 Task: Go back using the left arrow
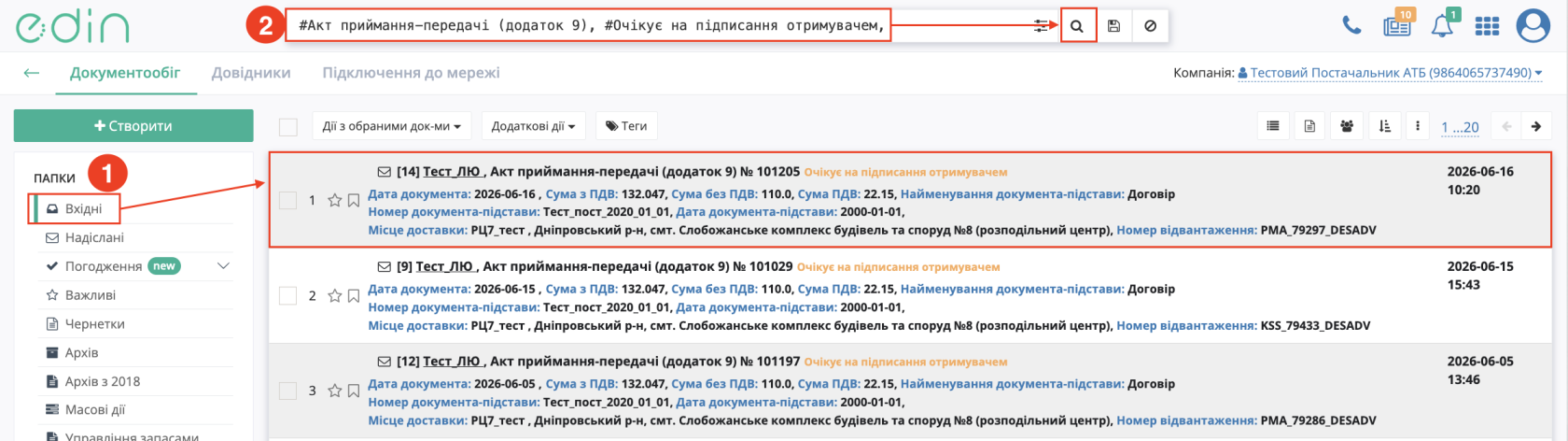[x=32, y=73]
